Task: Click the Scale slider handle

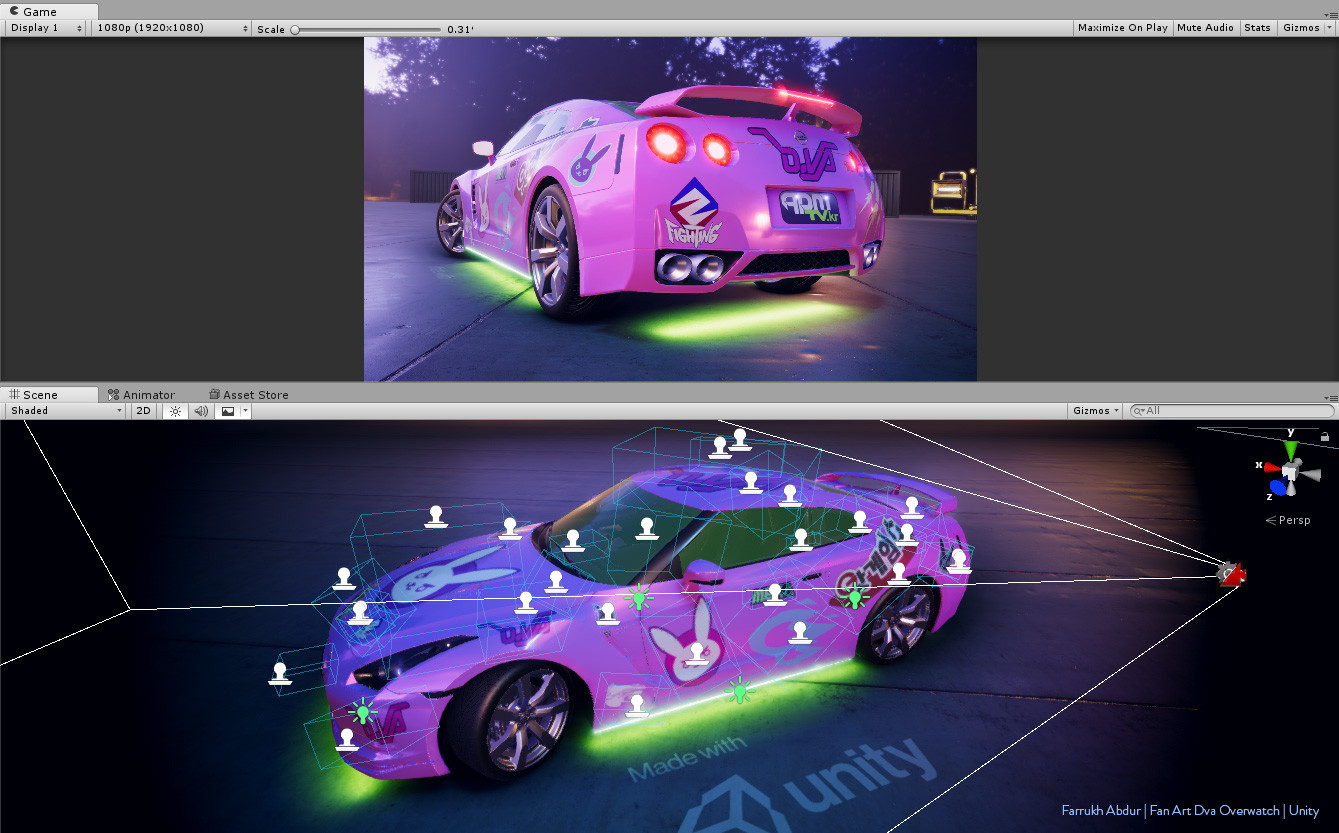Action: 295,29
